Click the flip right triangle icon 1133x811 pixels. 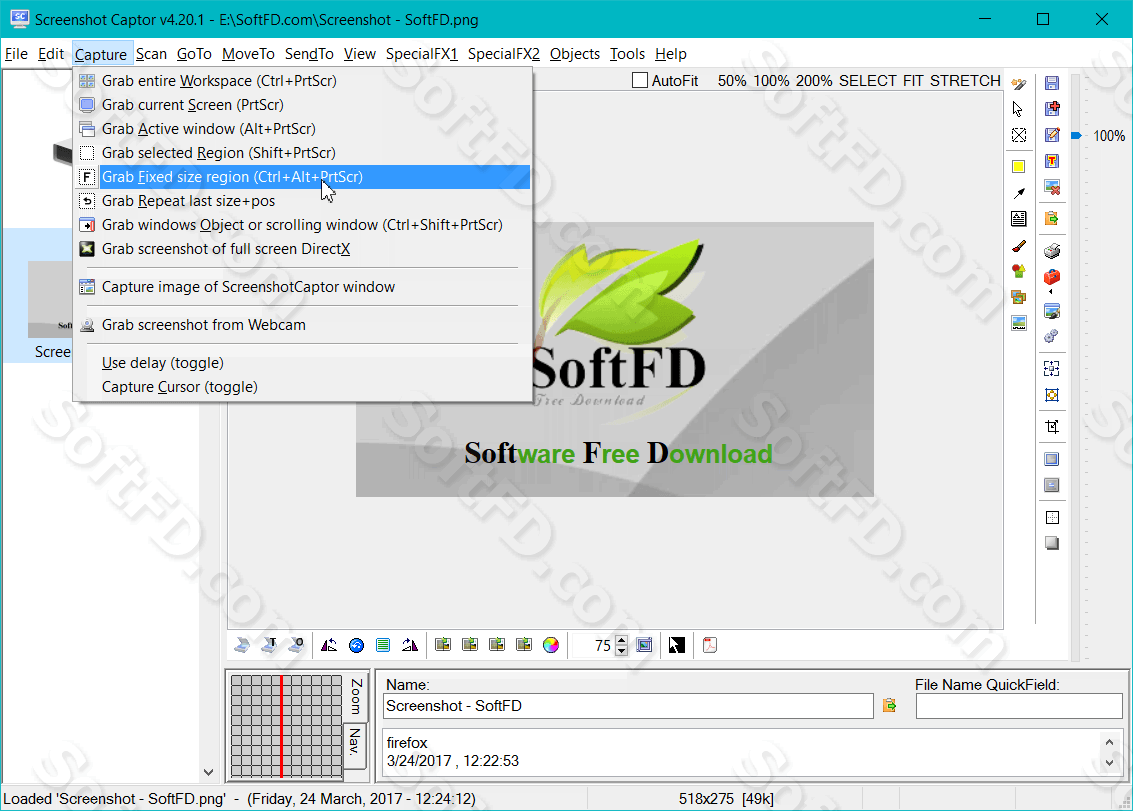(x=410, y=645)
